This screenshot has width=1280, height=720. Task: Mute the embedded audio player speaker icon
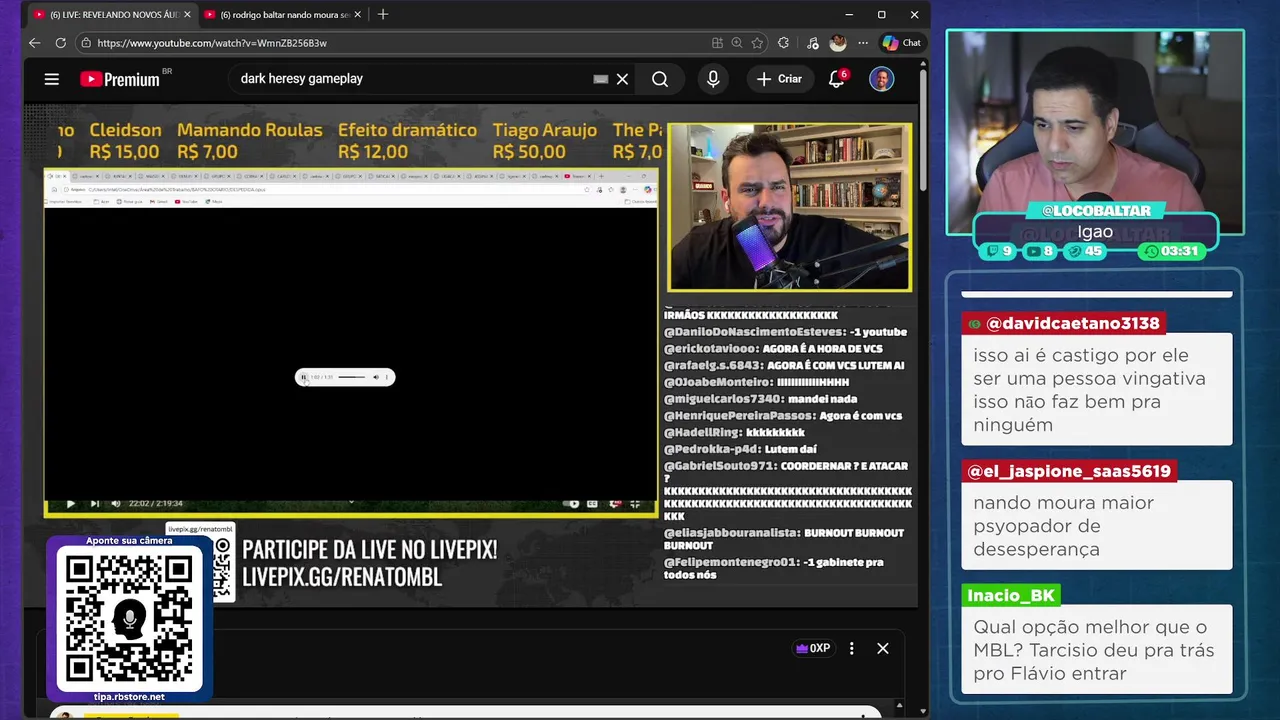[x=376, y=377]
